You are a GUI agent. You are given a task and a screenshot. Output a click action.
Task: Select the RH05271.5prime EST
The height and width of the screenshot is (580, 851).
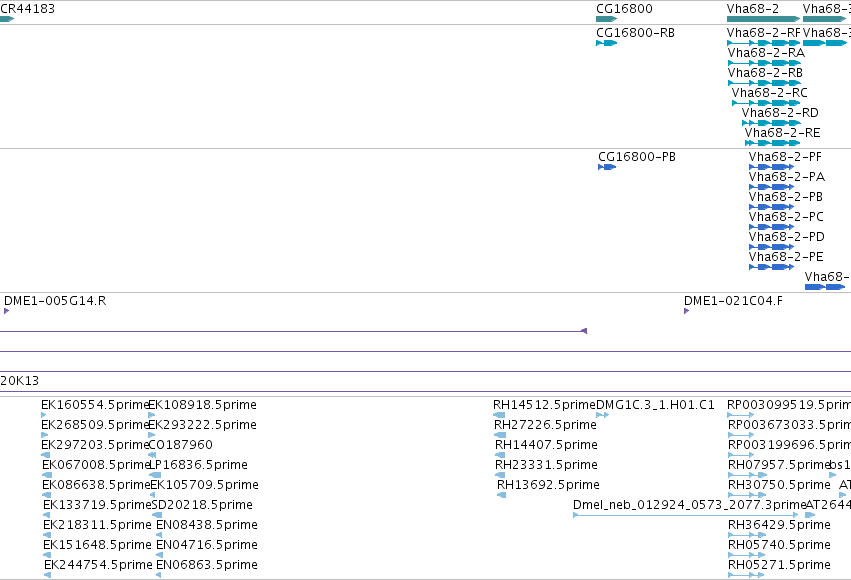tap(746, 575)
